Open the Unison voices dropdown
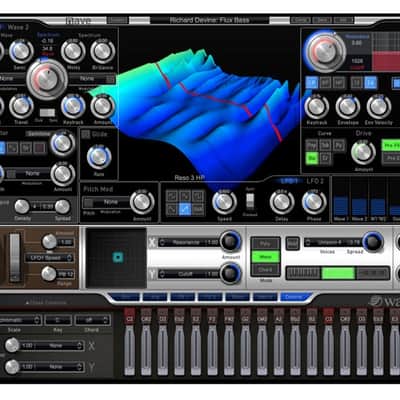 [333, 242]
